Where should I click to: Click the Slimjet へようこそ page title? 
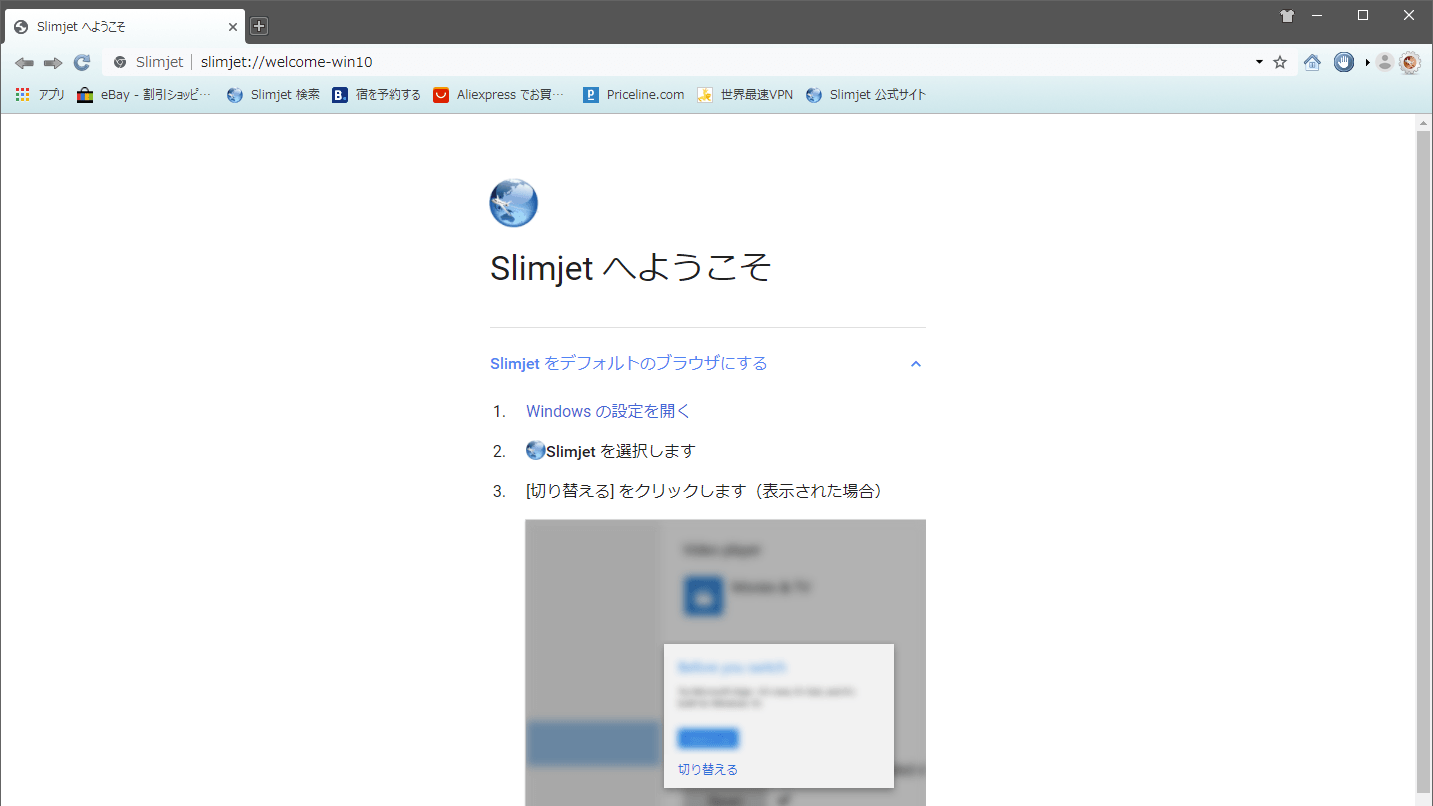tap(630, 268)
